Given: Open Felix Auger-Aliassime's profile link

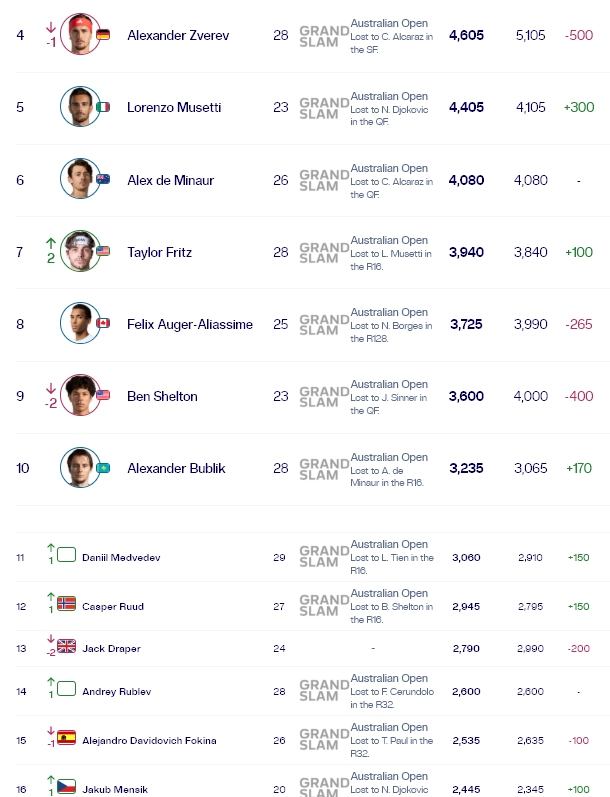Looking at the screenshot, I should (190, 324).
